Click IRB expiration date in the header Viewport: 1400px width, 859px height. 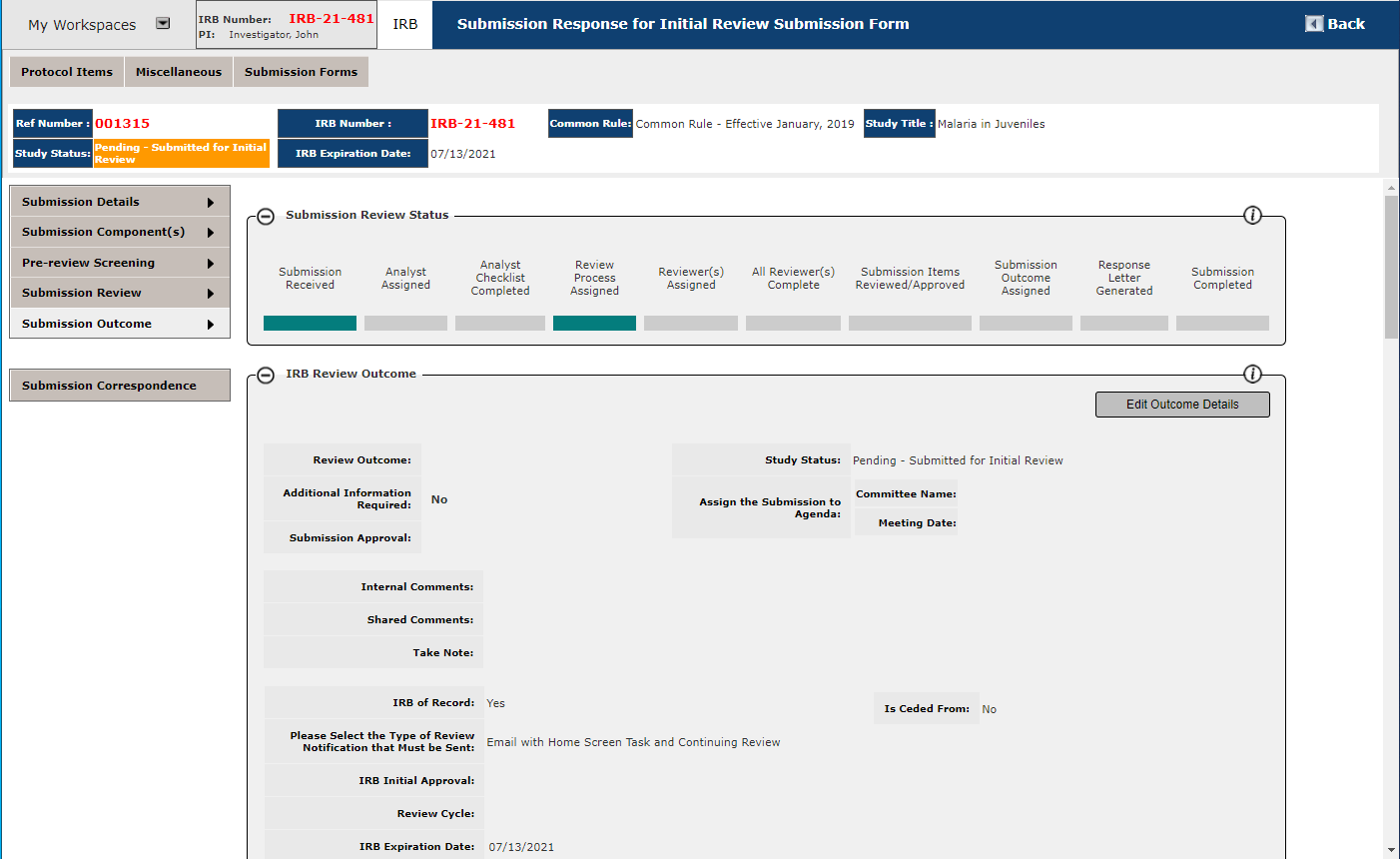coord(463,154)
